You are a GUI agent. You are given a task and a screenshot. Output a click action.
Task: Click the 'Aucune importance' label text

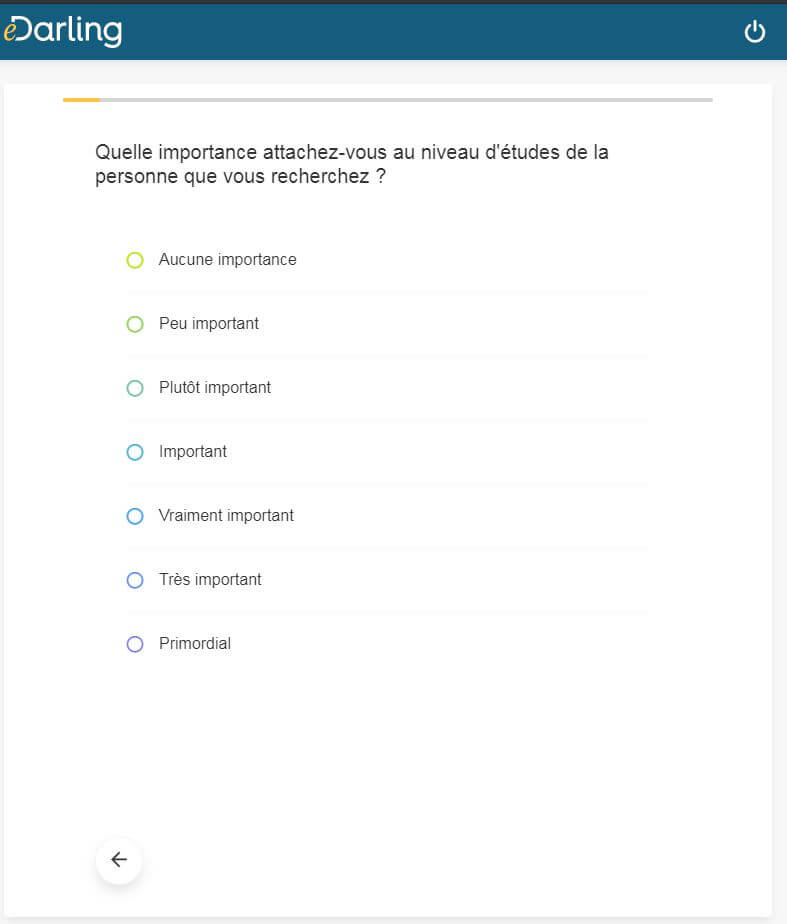point(227,260)
